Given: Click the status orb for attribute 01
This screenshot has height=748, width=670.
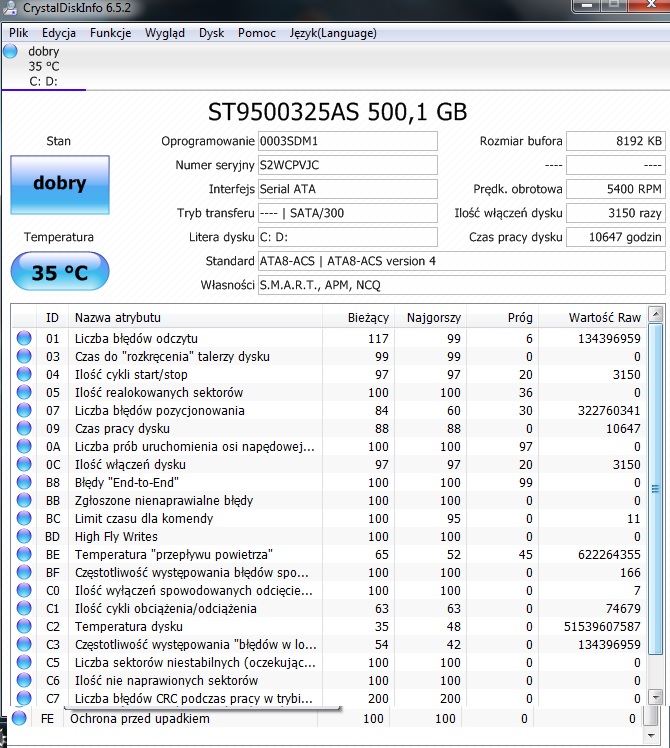Looking at the screenshot, I should [24, 338].
